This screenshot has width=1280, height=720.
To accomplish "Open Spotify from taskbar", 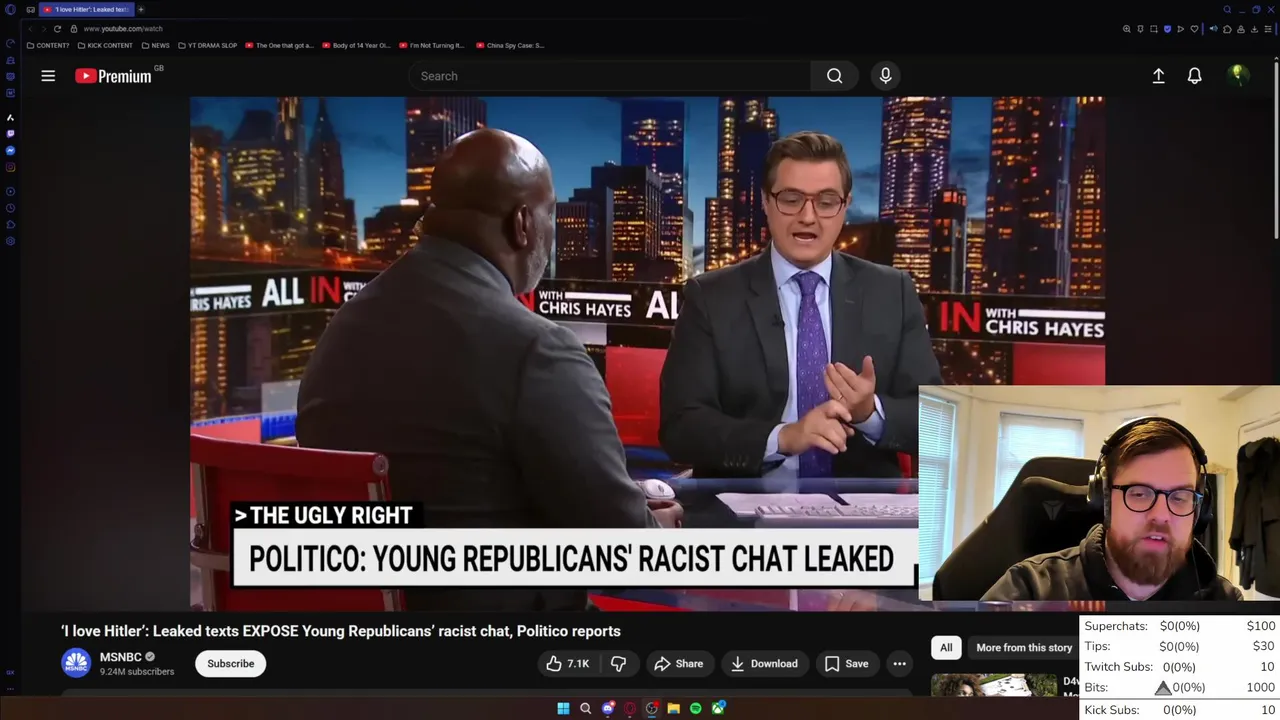I will 696,708.
